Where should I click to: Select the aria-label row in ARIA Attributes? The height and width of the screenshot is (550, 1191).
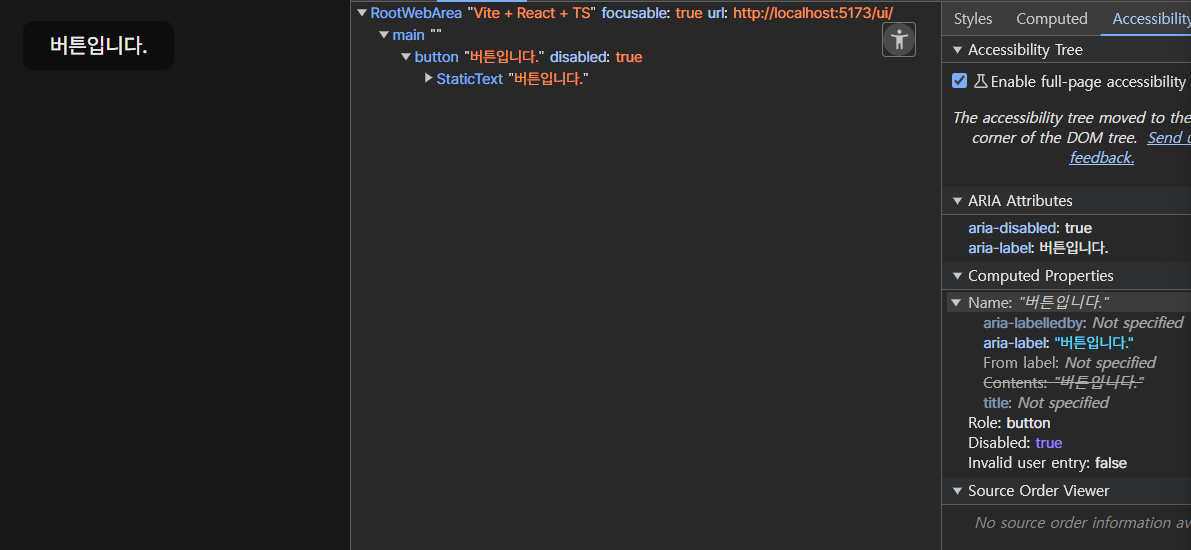coord(1038,248)
